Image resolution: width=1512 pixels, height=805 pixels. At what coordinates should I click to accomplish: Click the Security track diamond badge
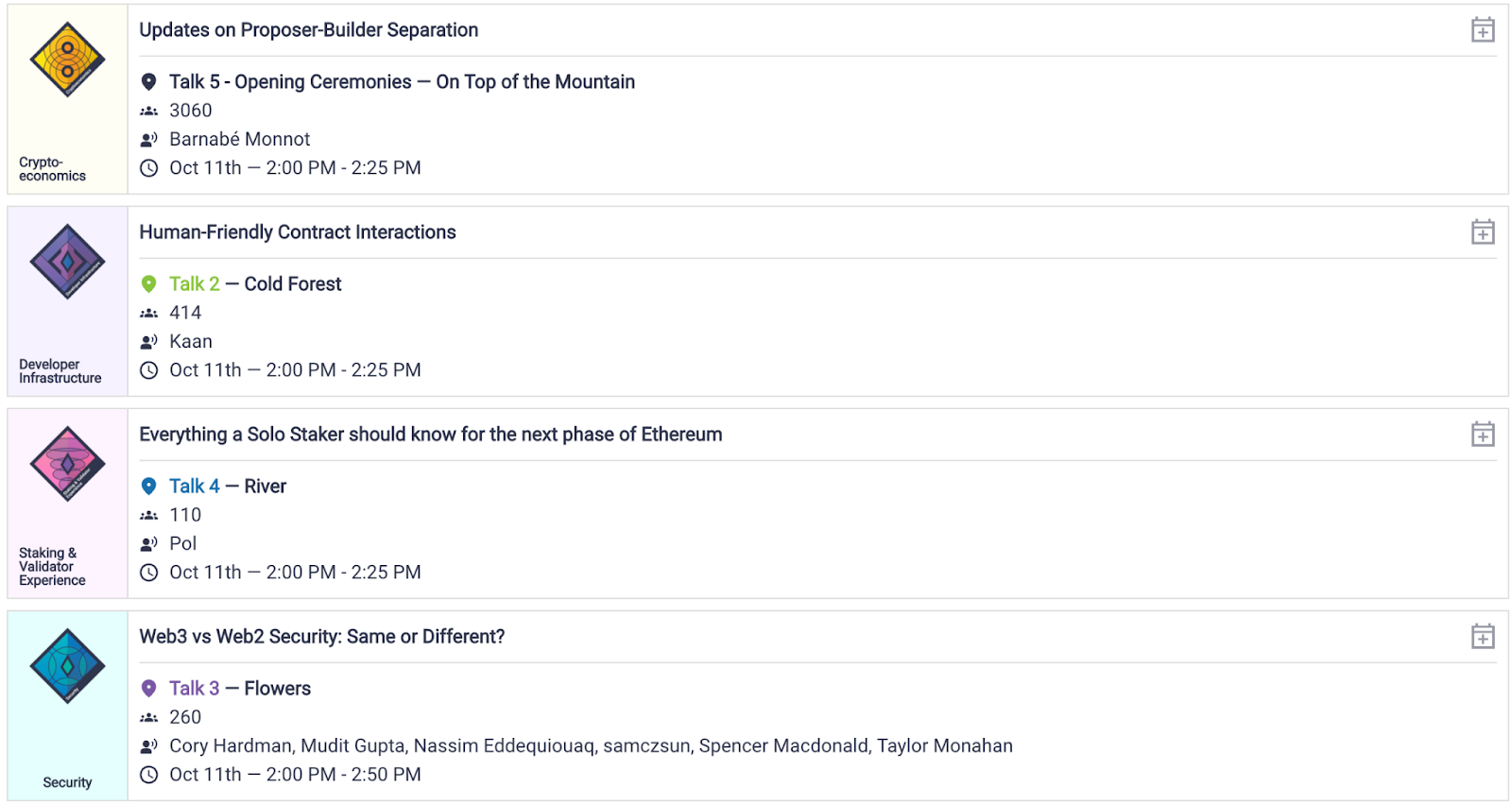click(x=67, y=666)
